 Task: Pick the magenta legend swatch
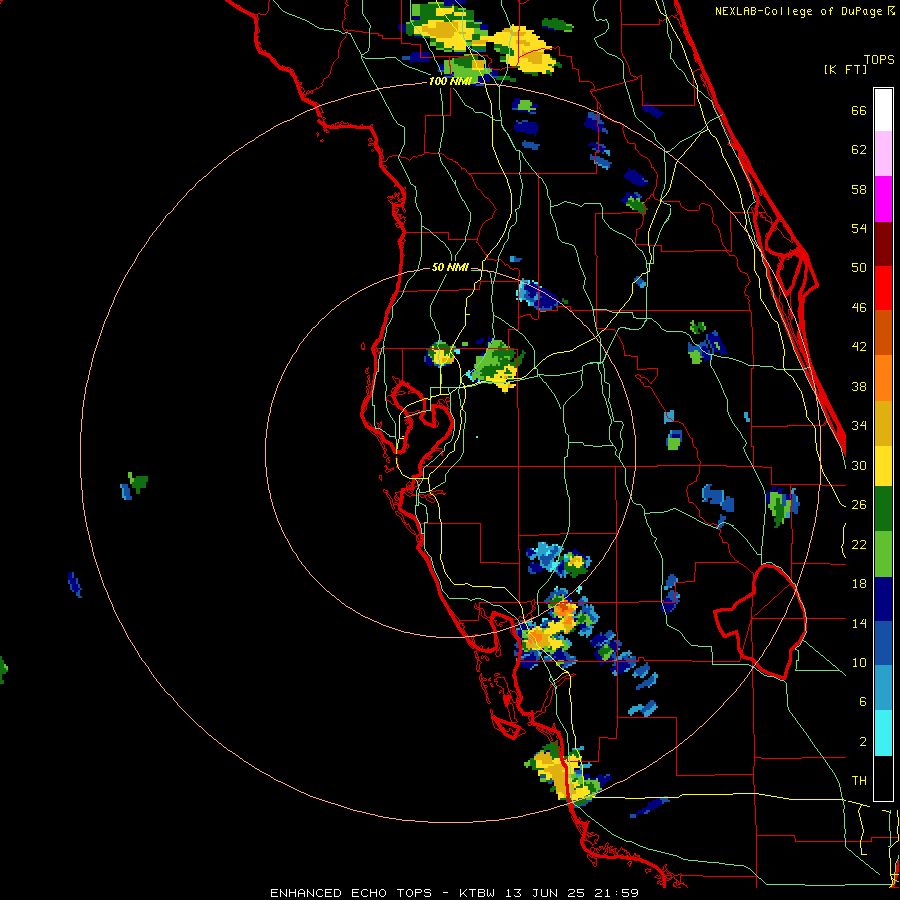click(883, 199)
